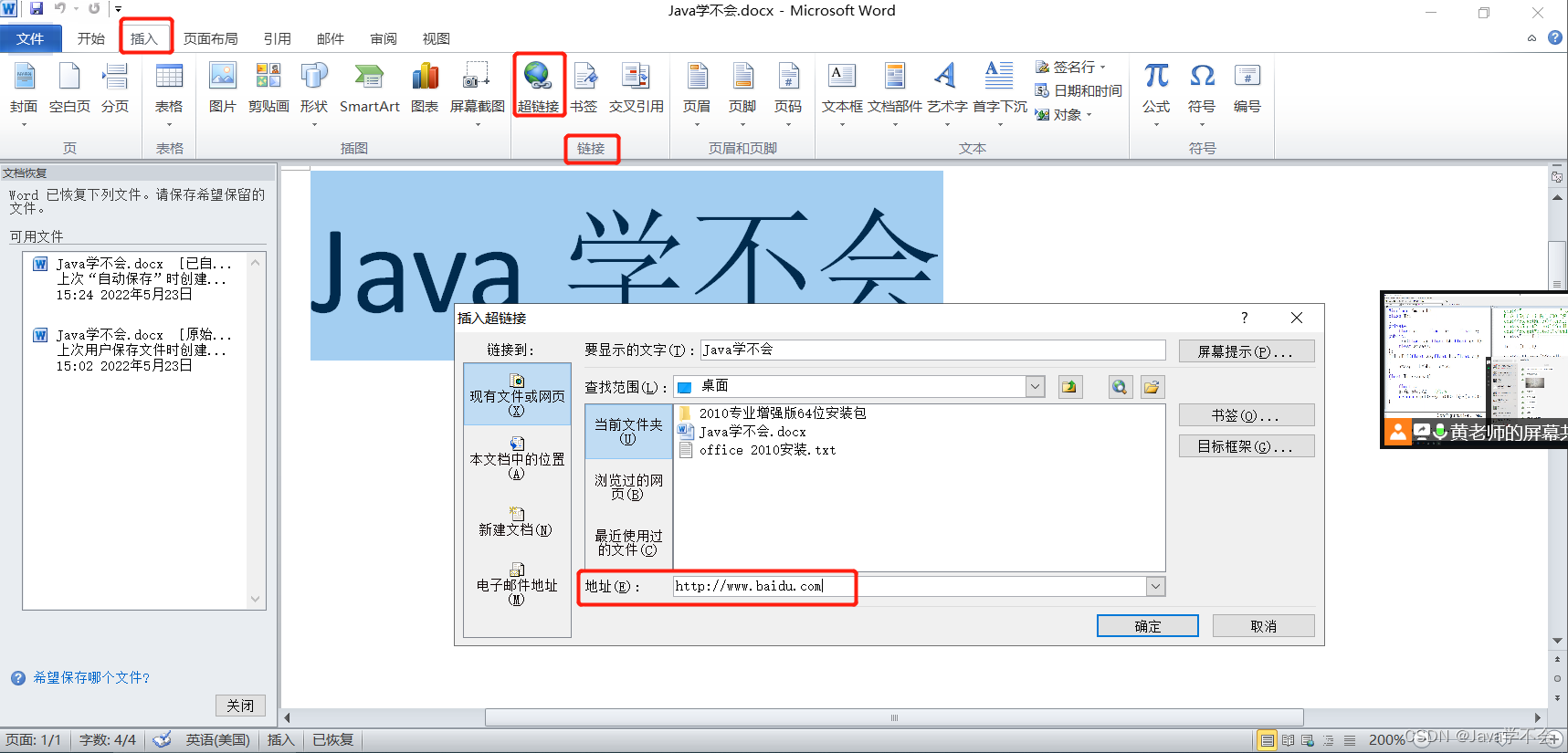Open 'Which file do I want to save' link

(x=91, y=677)
